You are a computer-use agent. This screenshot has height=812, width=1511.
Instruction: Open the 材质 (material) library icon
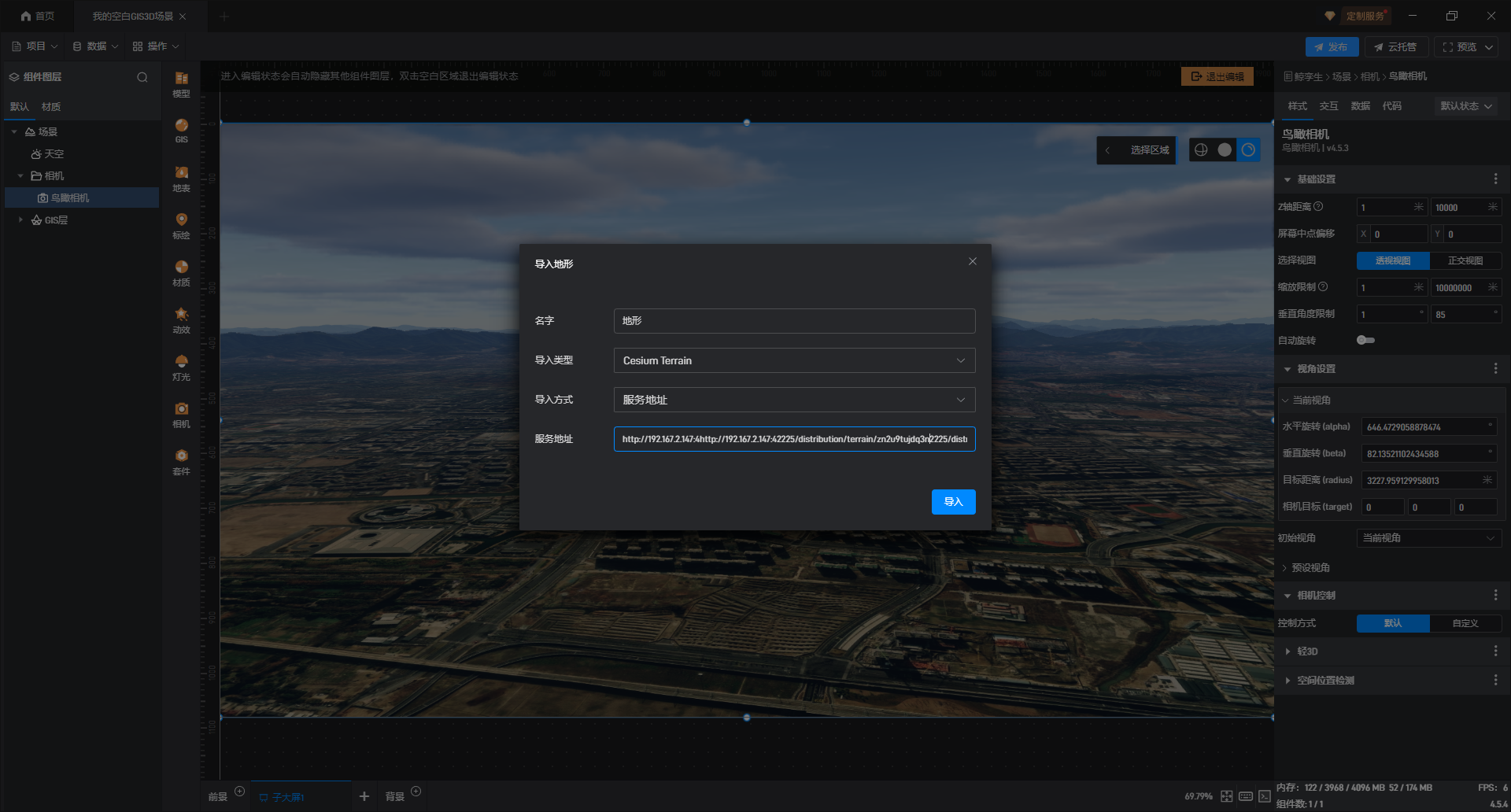tap(181, 271)
